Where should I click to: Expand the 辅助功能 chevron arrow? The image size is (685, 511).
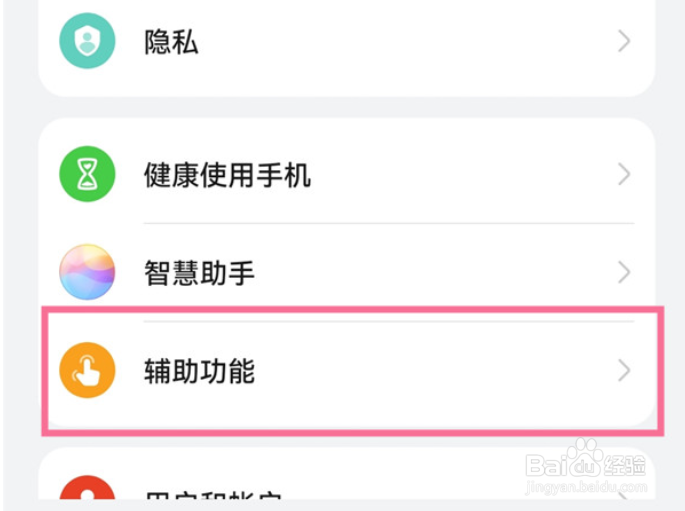[624, 370]
